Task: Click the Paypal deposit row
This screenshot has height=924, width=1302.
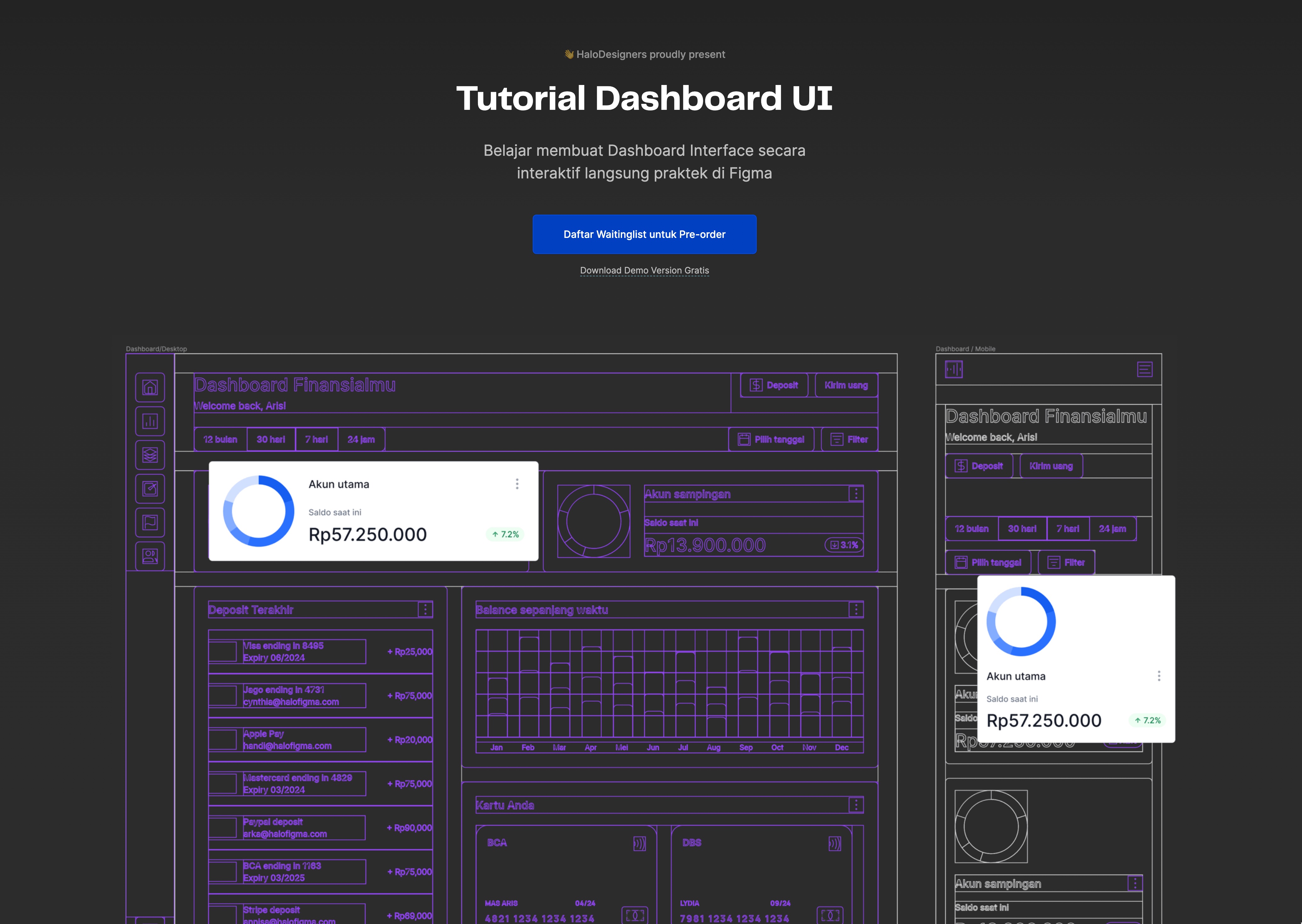Action: 320,827
